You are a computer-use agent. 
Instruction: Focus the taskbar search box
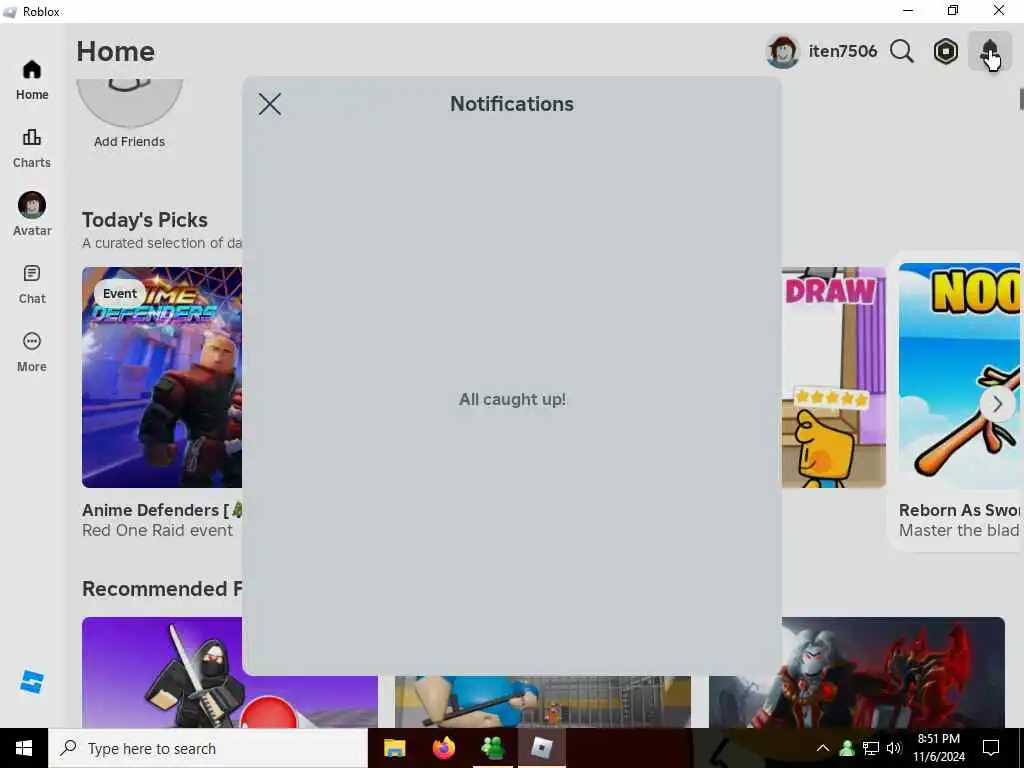point(208,748)
